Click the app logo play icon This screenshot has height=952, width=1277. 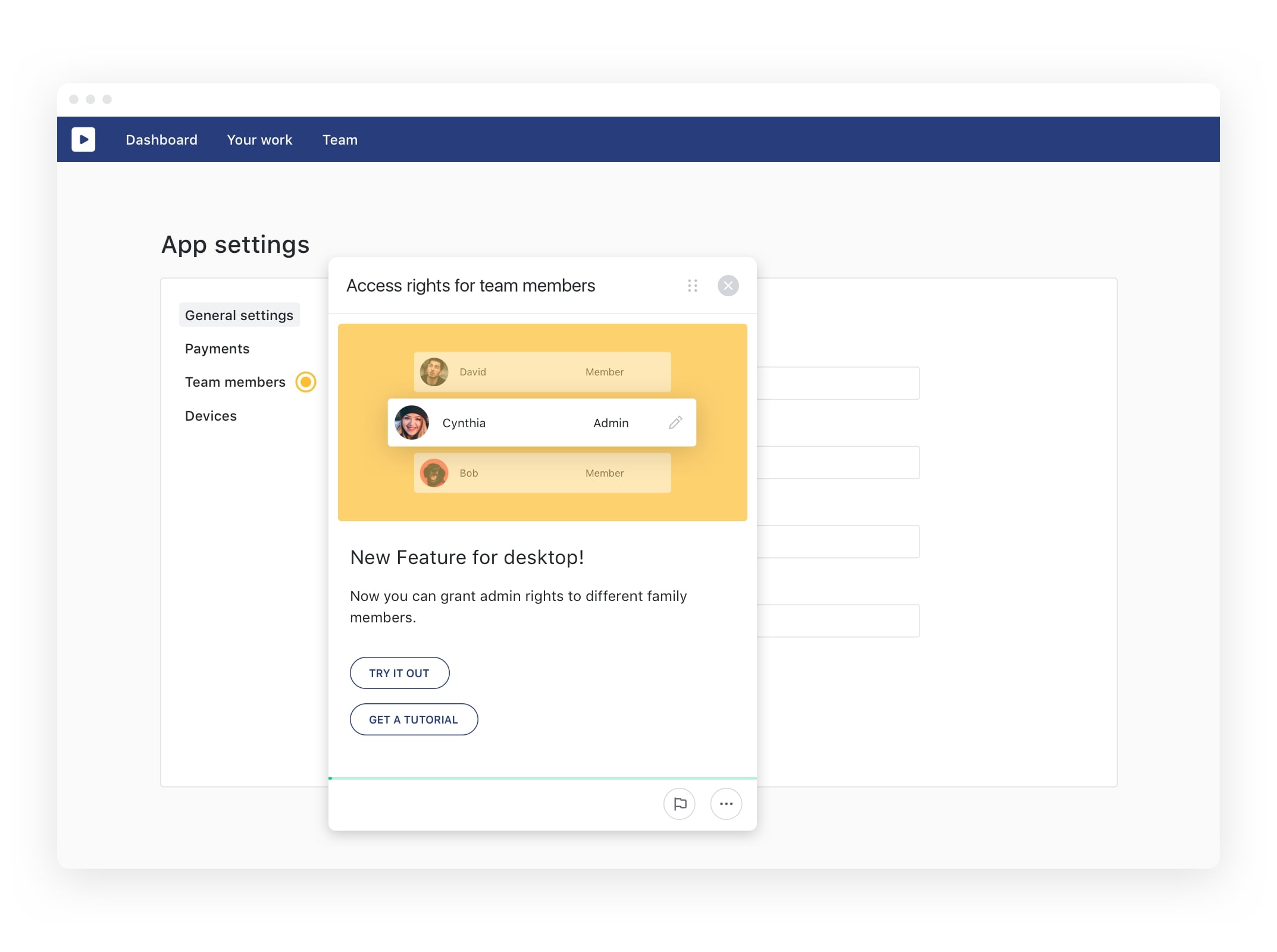pyautogui.click(x=83, y=140)
